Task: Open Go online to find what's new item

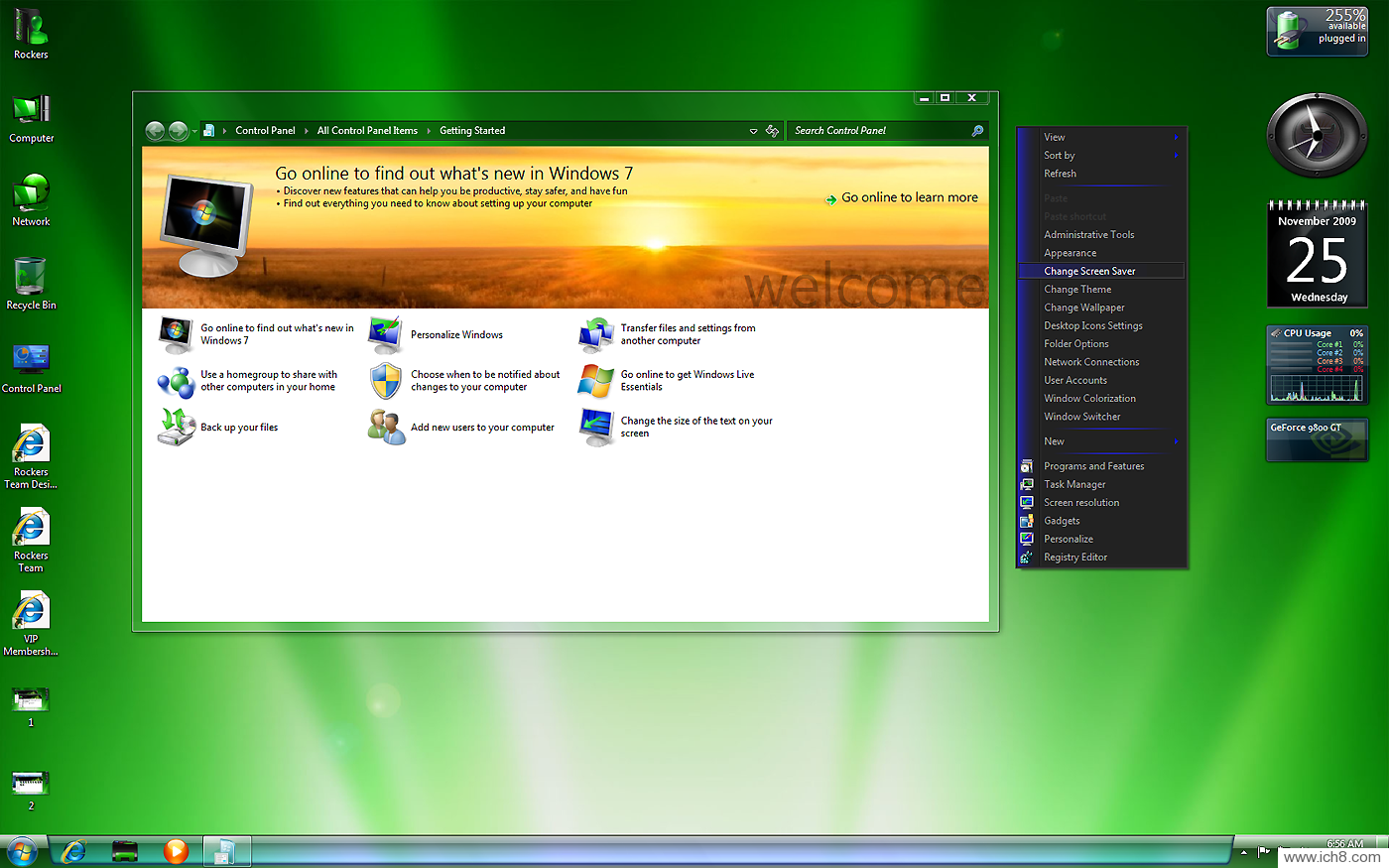Action: (x=256, y=334)
